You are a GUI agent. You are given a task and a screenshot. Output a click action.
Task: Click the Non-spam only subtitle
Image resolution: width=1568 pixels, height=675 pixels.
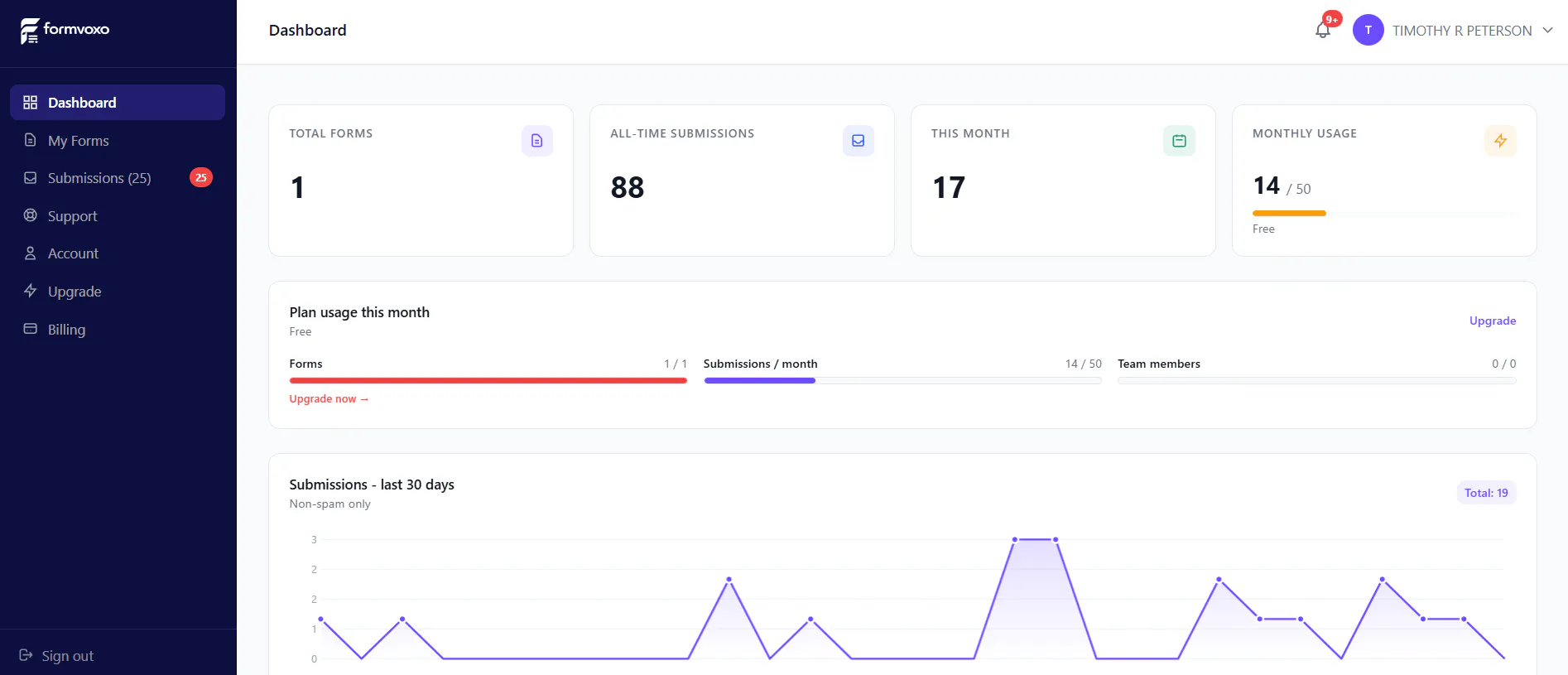330,504
